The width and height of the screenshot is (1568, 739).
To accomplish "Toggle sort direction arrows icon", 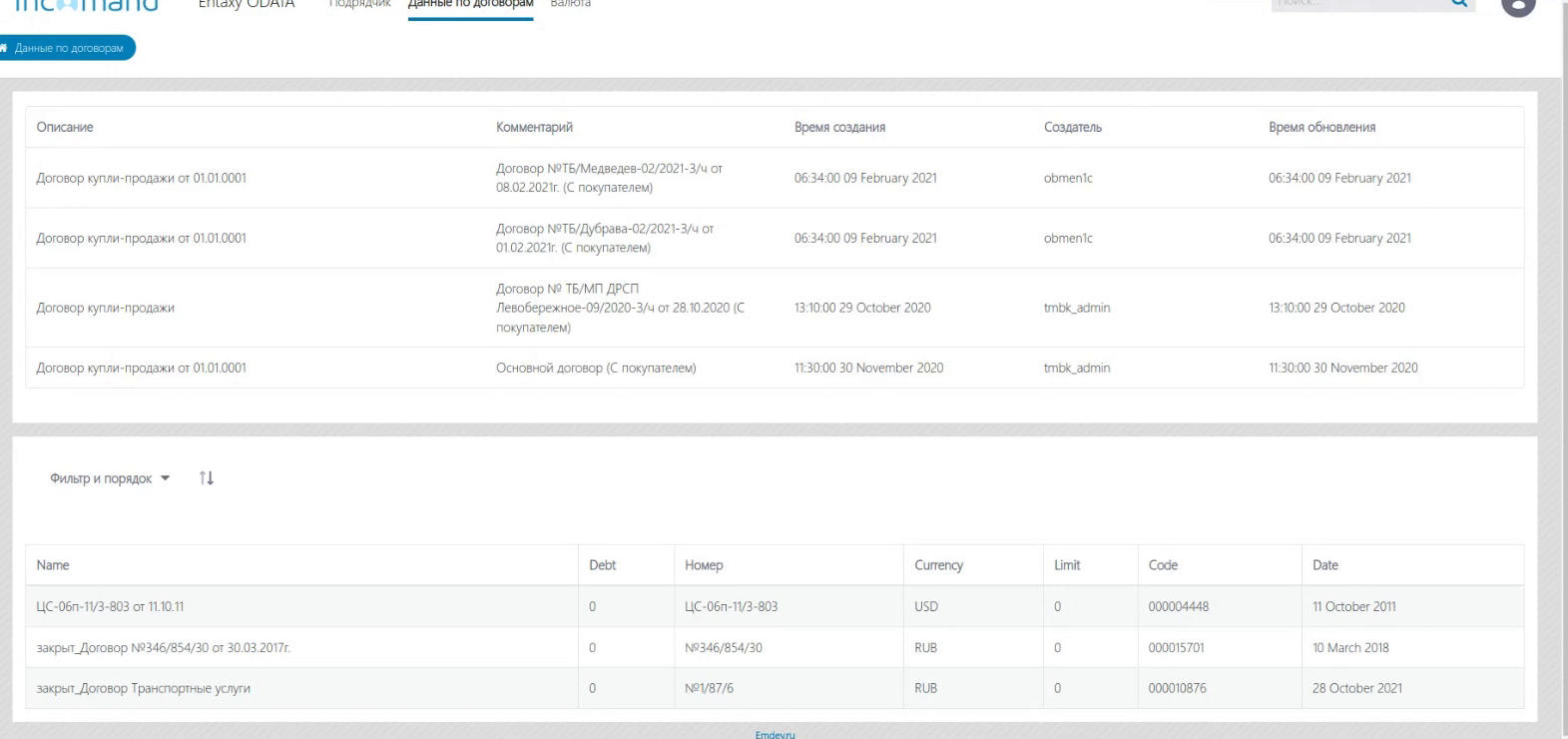I will [207, 478].
